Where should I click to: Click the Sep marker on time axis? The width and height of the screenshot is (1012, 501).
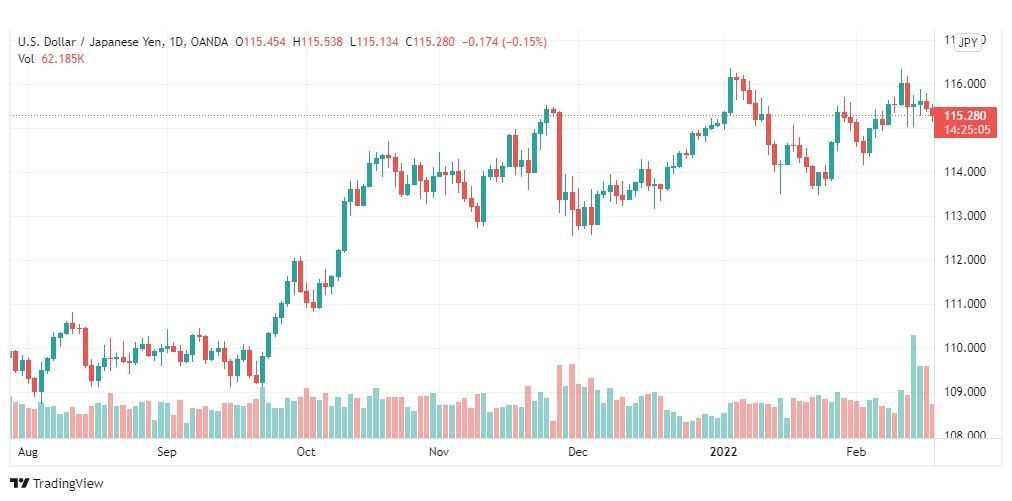pyautogui.click(x=167, y=452)
